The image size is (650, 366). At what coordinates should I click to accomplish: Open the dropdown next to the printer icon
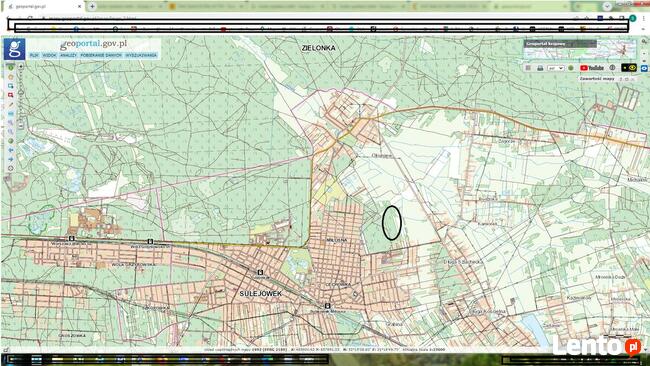pyautogui.click(x=556, y=68)
